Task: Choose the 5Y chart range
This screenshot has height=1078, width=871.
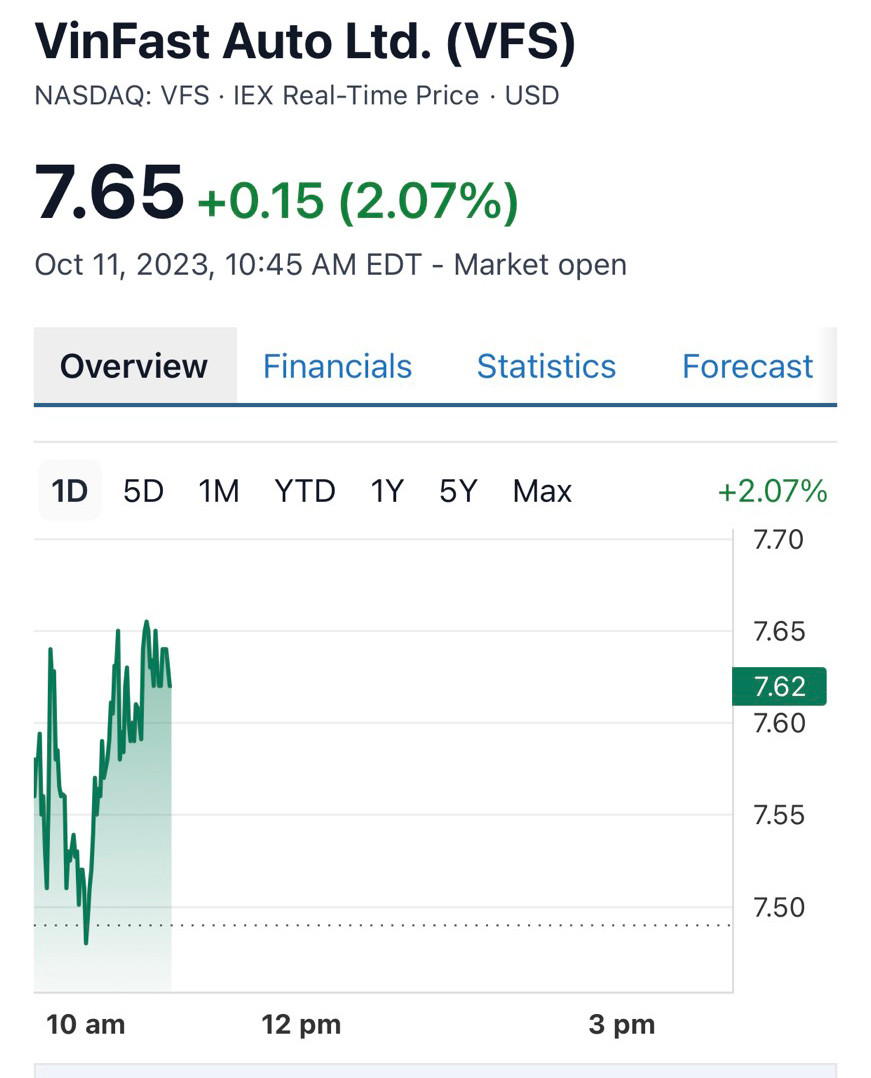Action: pyautogui.click(x=458, y=491)
